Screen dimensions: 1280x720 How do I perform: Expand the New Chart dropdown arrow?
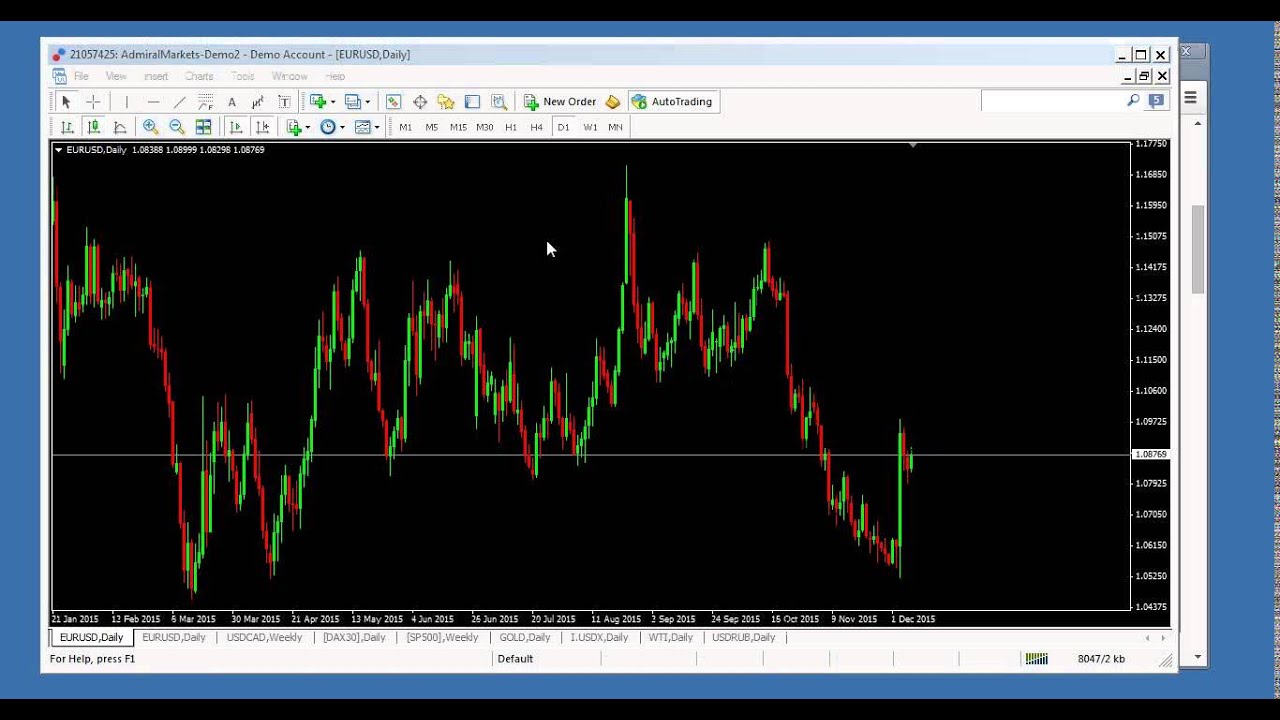[333, 102]
